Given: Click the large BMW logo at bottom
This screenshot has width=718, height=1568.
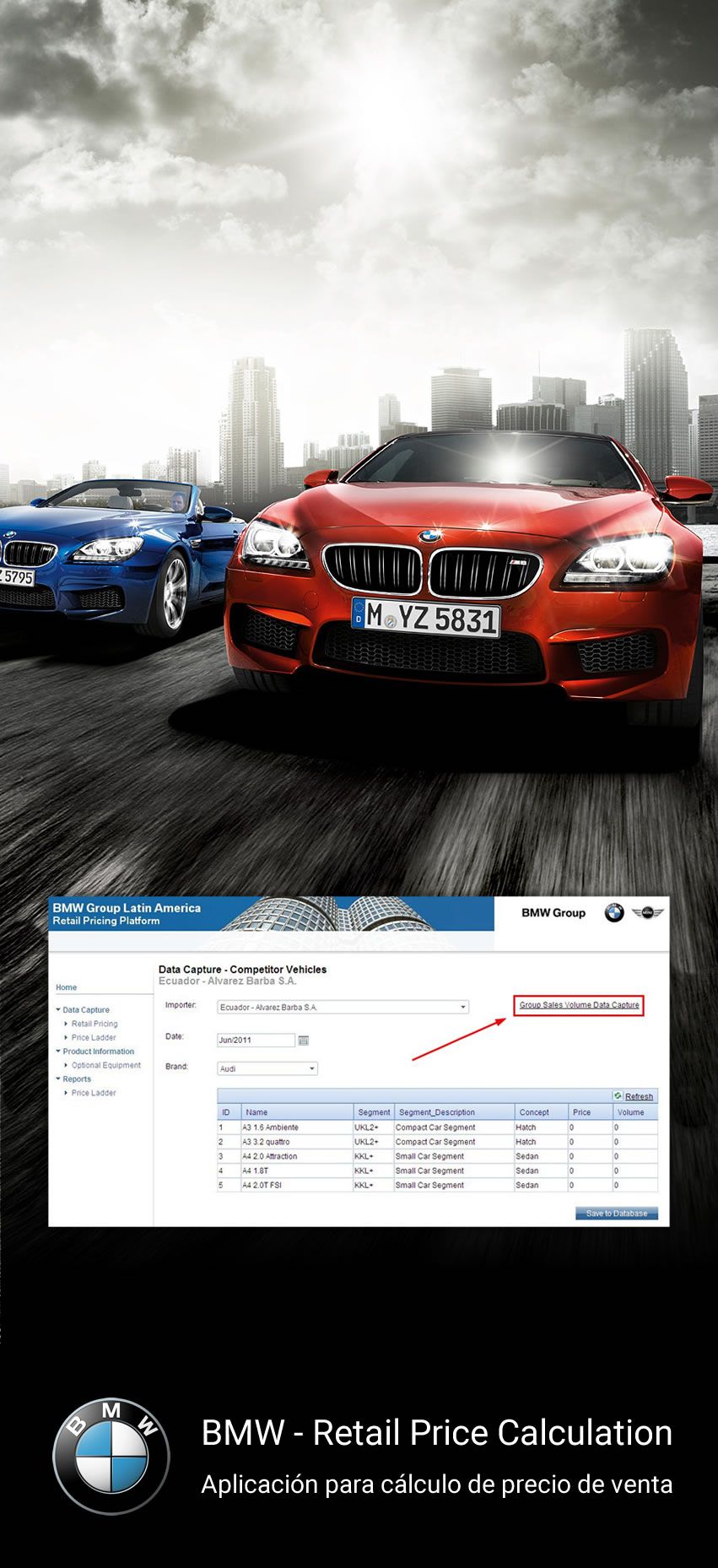Looking at the screenshot, I should (111, 1456).
